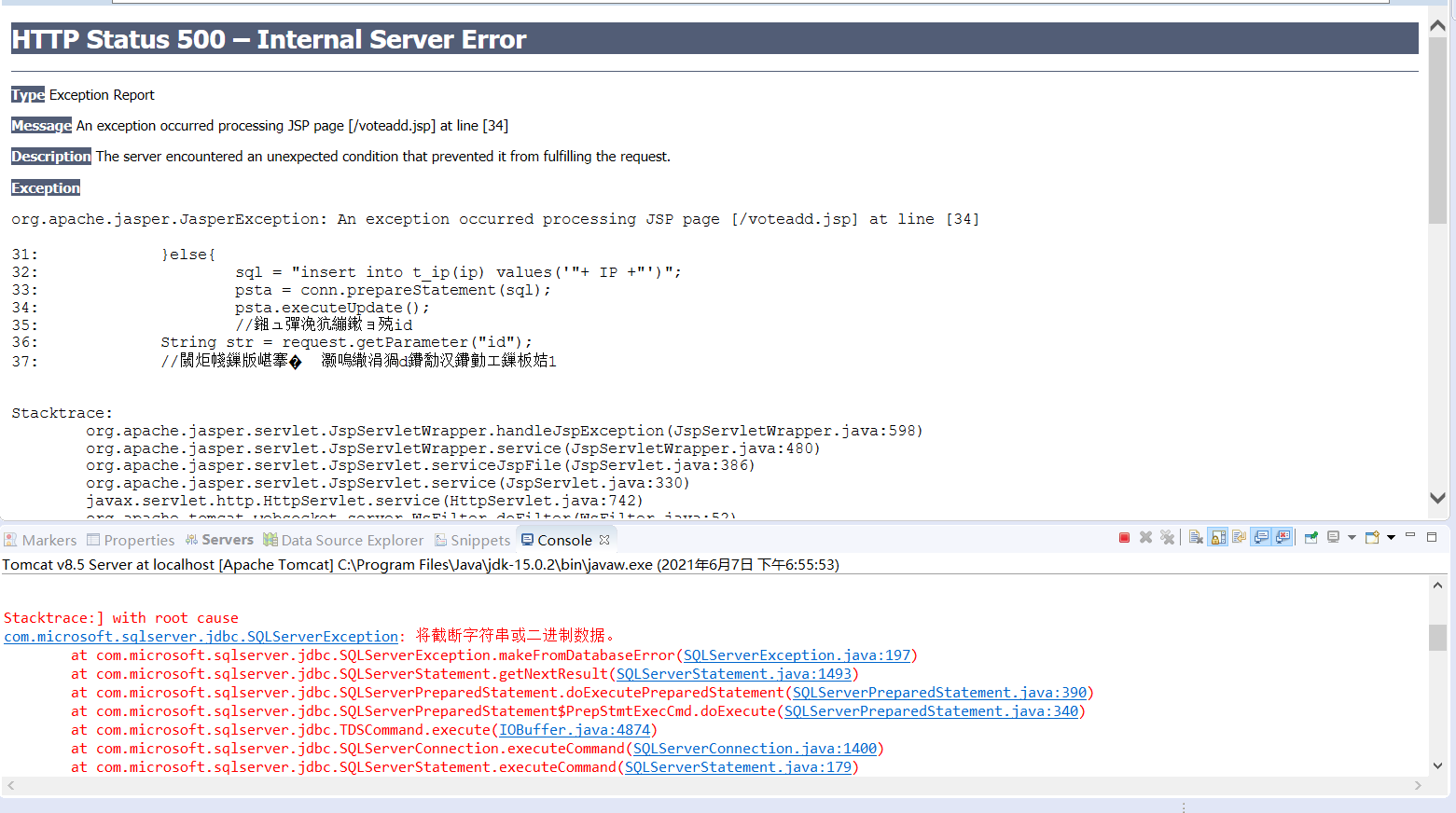This screenshot has width=1456, height=813.
Task: Open IOBuffer.java:4874 link
Action: tap(575, 730)
